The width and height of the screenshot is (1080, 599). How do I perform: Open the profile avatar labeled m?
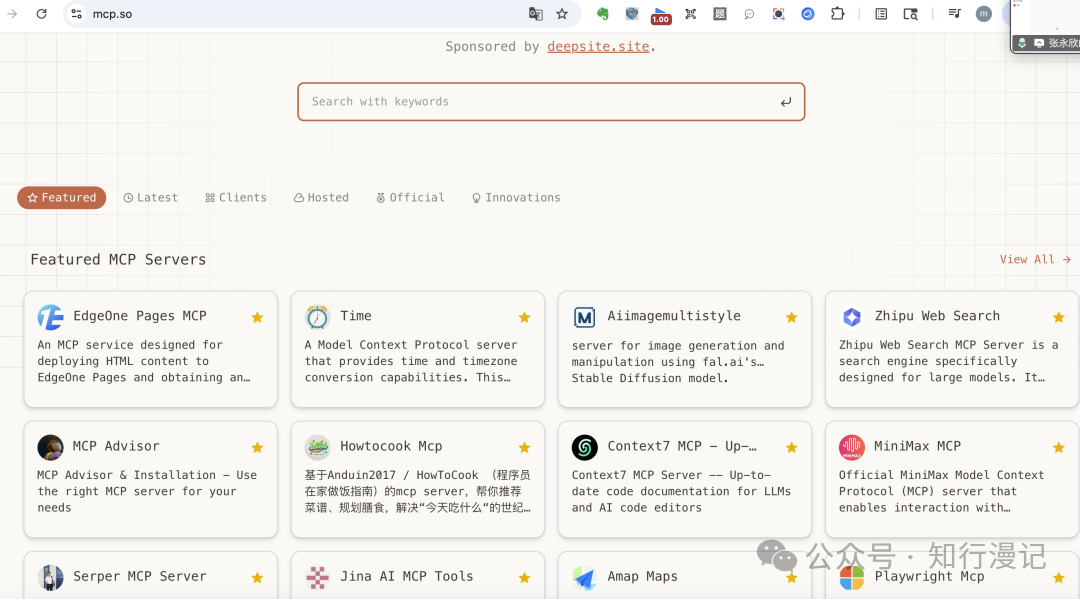[984, 14]
